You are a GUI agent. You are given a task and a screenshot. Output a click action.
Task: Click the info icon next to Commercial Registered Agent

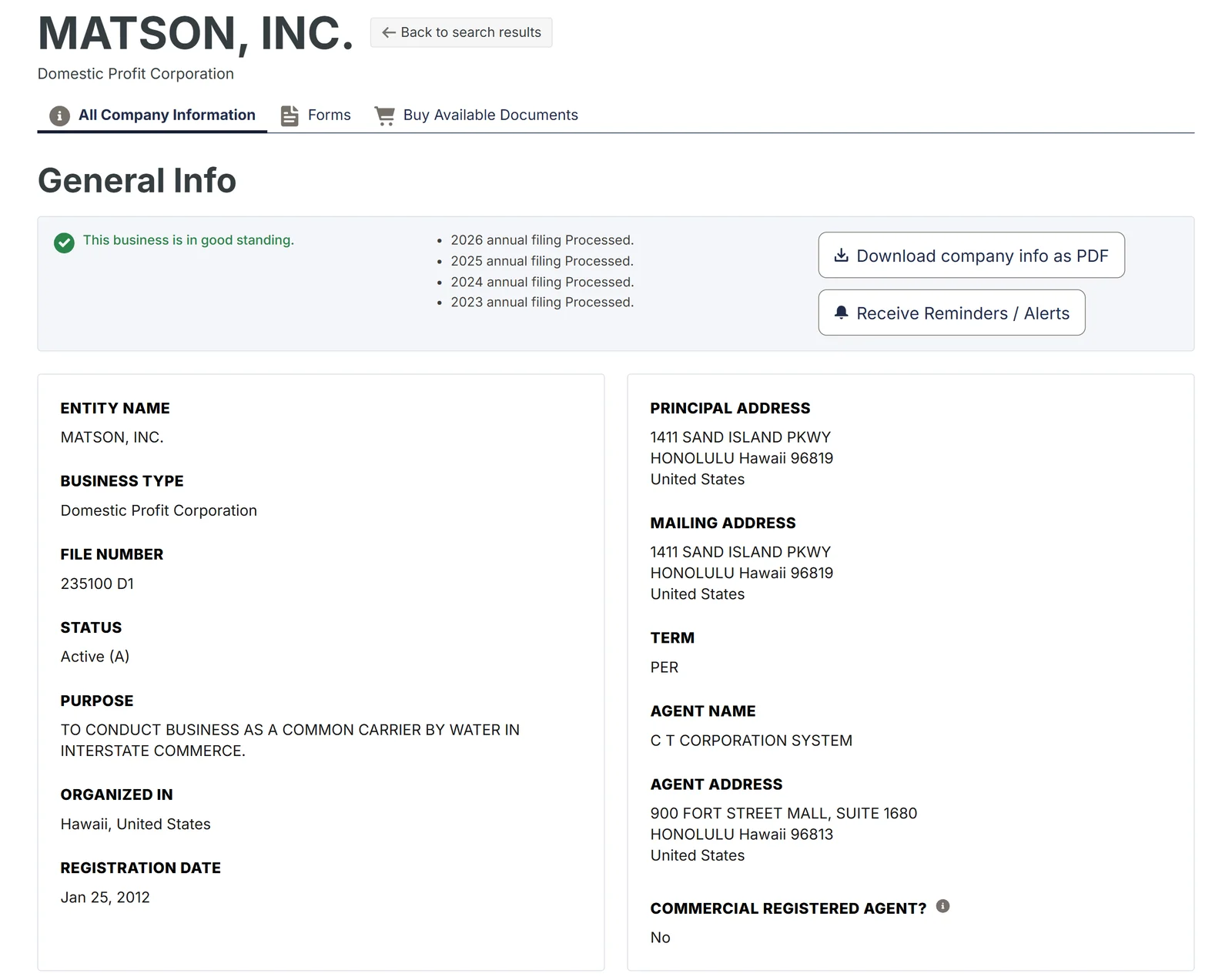click(942, 906)
